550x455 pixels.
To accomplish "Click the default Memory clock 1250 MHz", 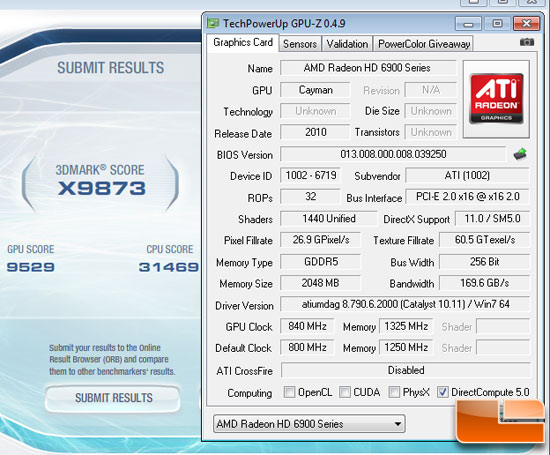I will coord(406,347).
